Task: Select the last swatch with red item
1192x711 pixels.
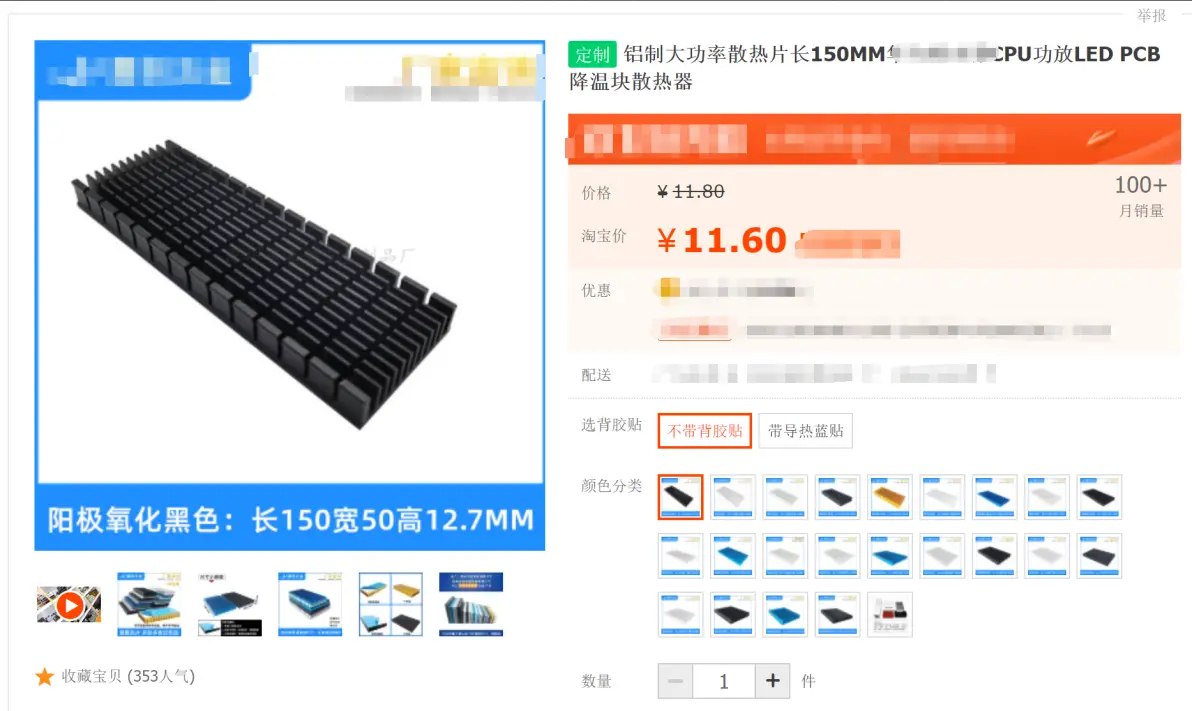Action: tap(889, 614)
